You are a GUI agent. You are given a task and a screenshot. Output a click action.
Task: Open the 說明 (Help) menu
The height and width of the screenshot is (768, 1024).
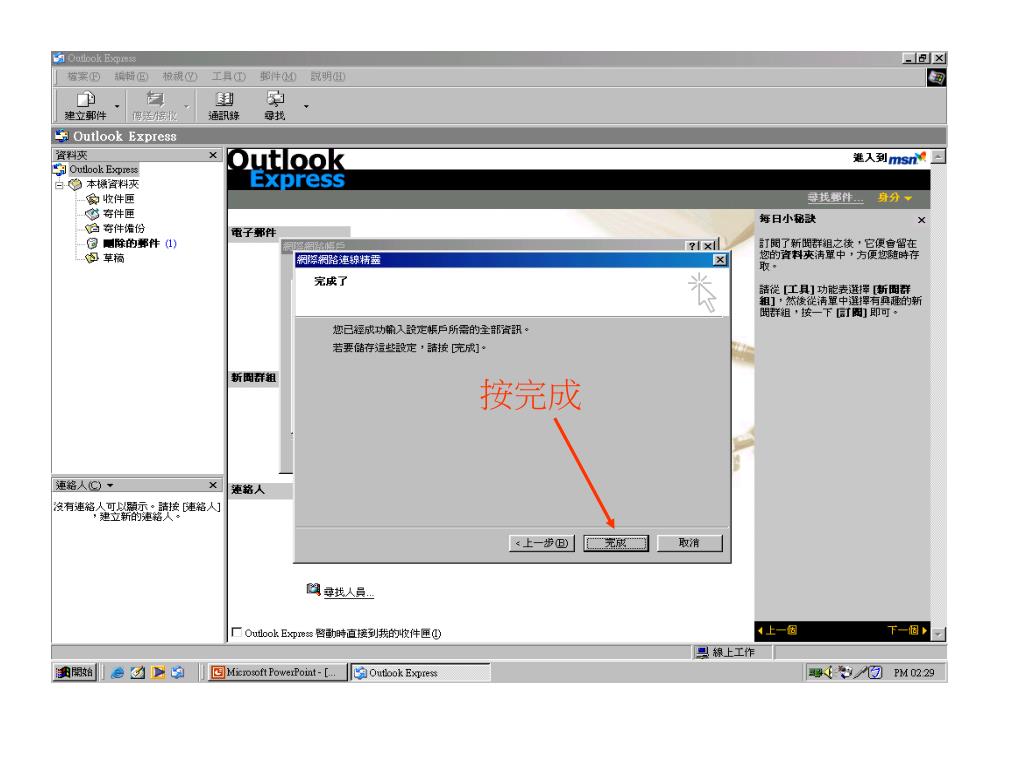pyautogui.click(x=328, y=76)
